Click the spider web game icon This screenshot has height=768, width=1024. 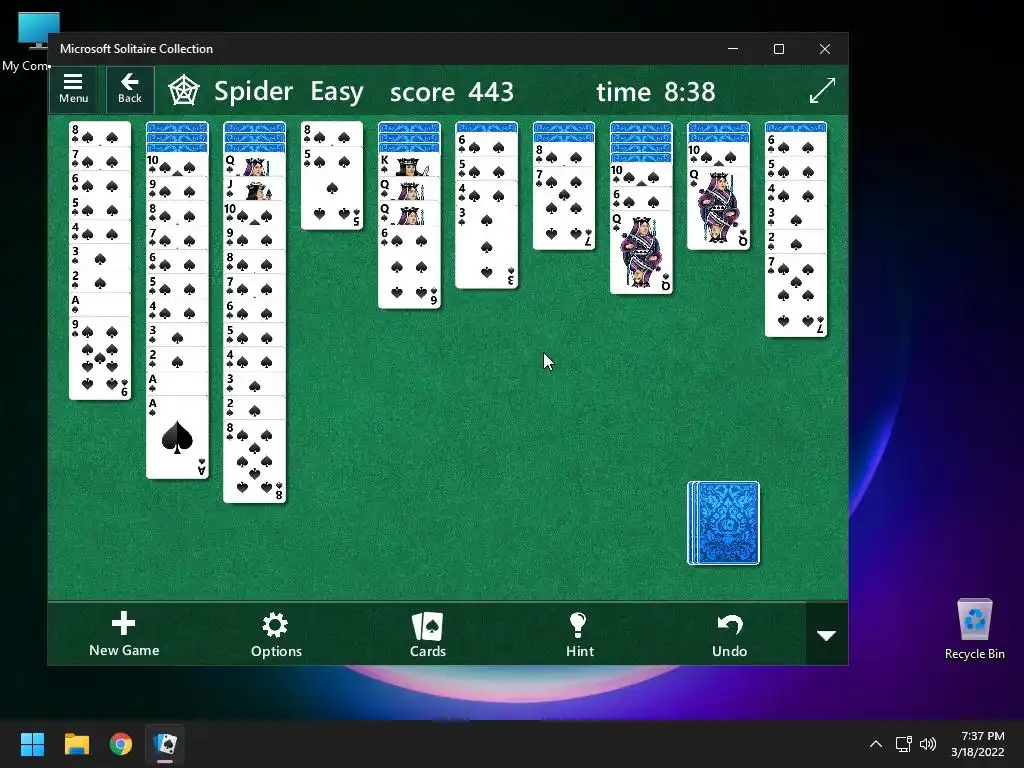click(x=184, y=91)
